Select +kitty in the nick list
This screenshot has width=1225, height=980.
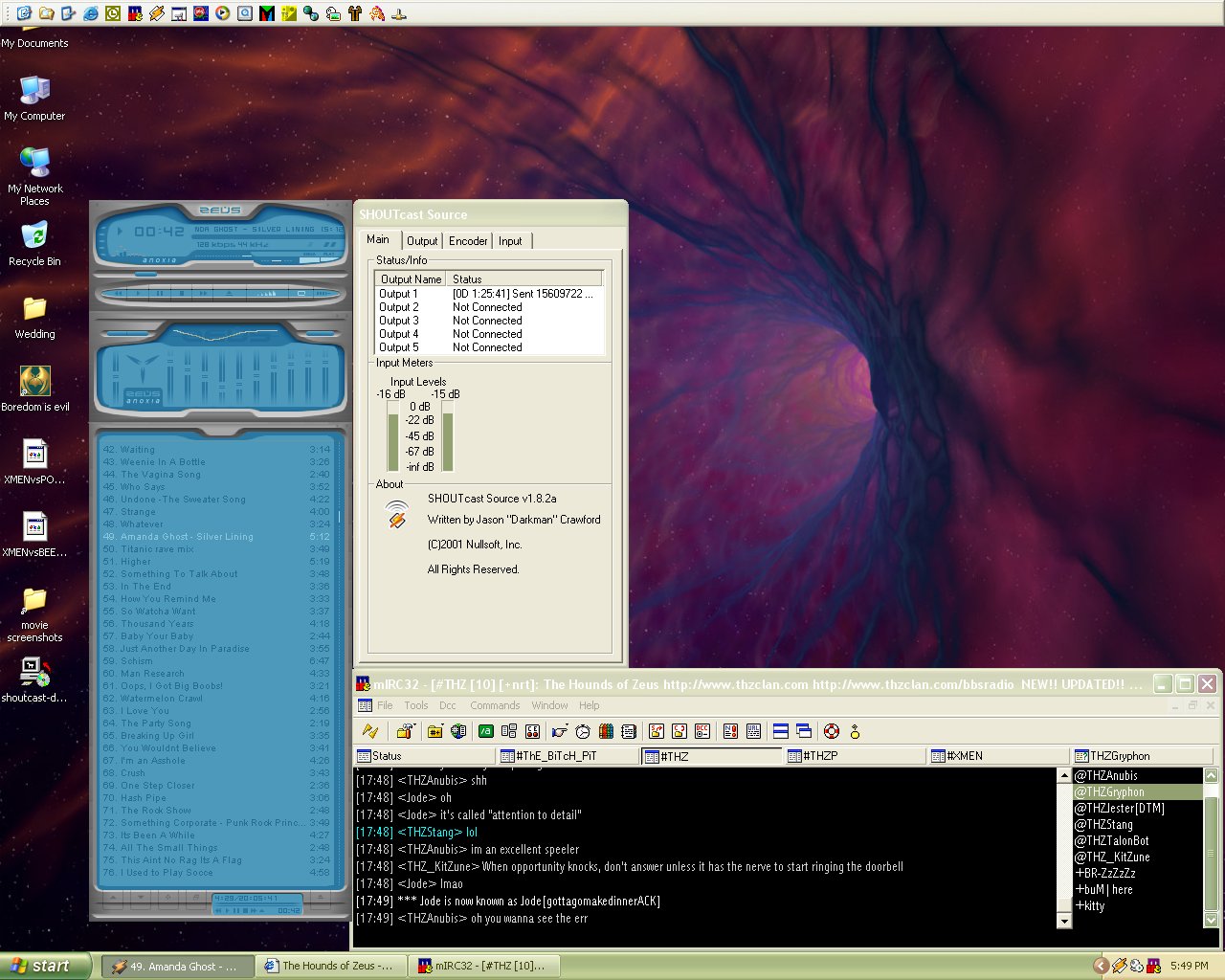pos(1137,906)
